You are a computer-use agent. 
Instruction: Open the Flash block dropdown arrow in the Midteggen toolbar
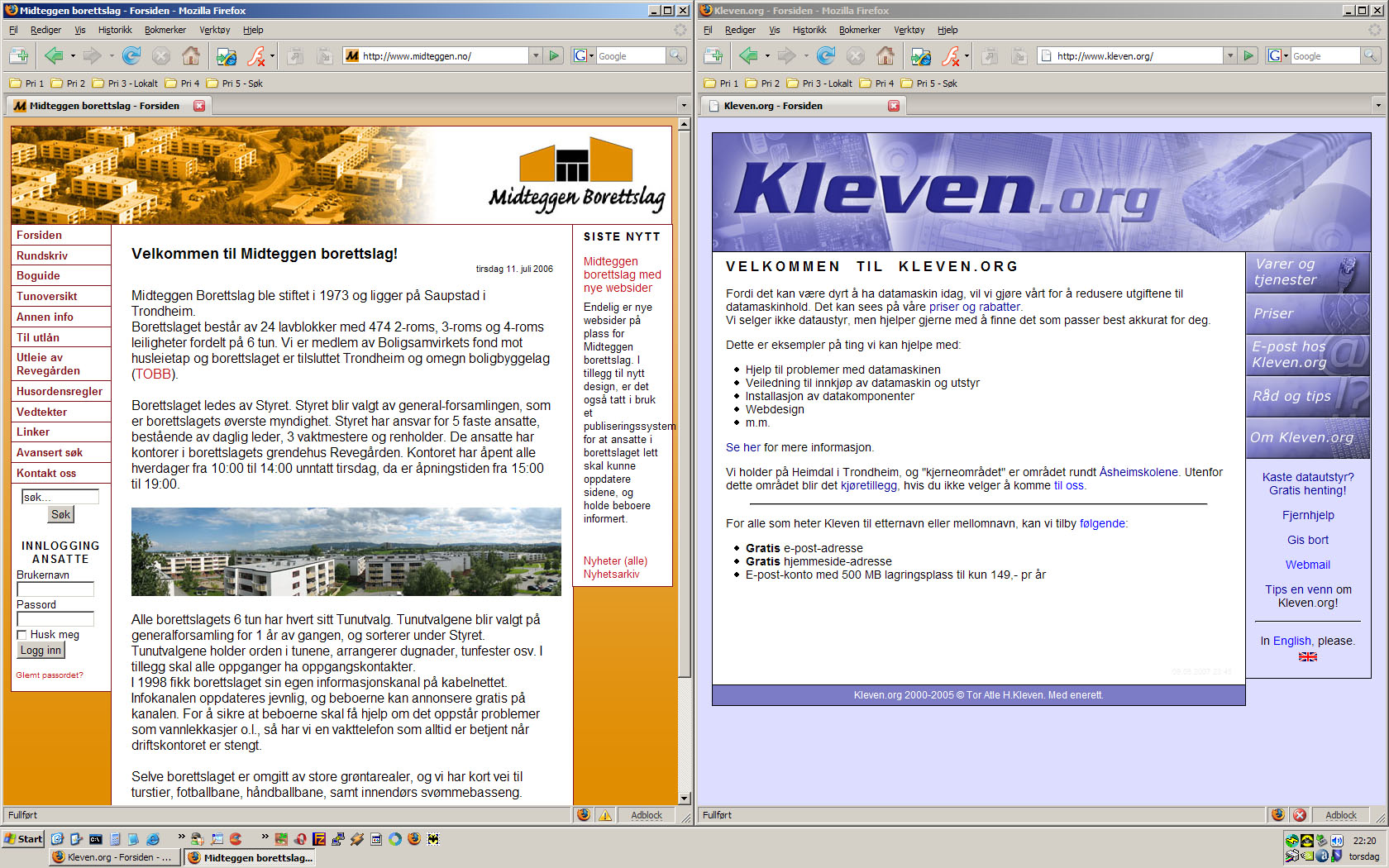pyautogui.click(x=272, y=56)
